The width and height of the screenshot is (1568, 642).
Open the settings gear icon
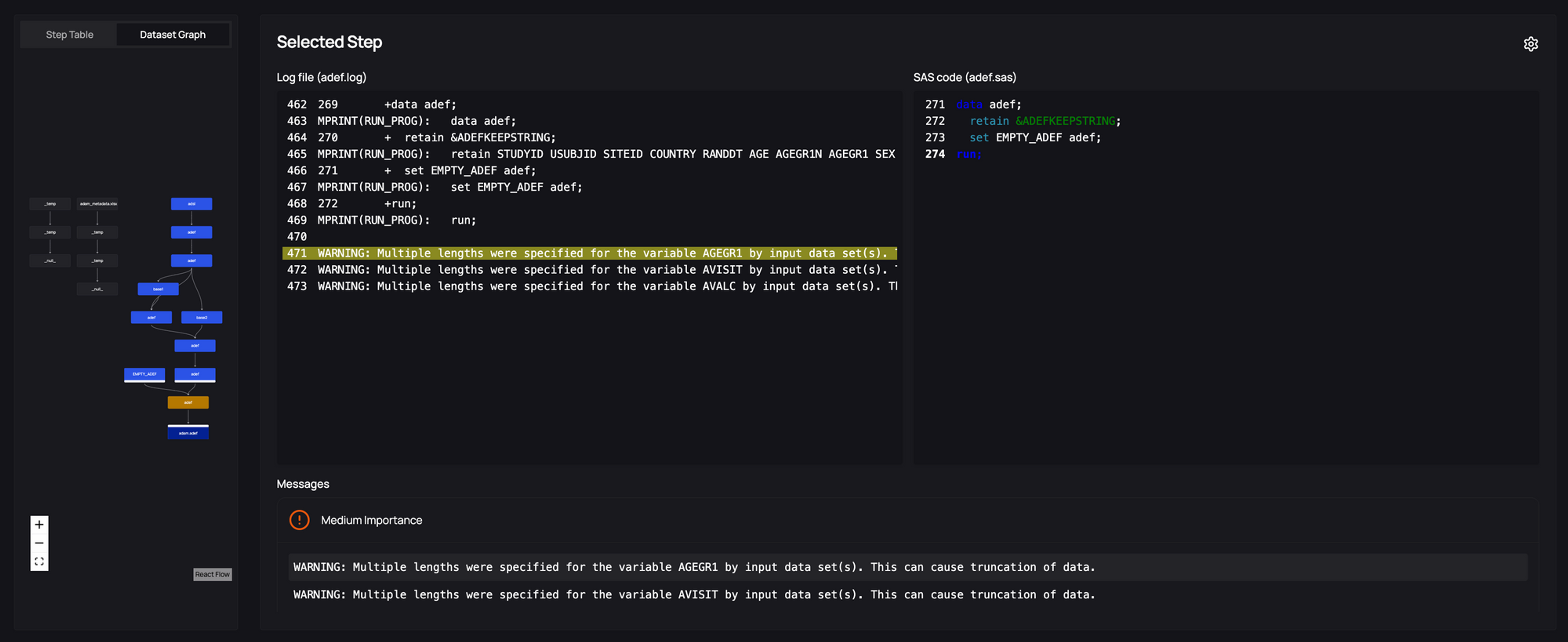click(x=1530, y=44)
